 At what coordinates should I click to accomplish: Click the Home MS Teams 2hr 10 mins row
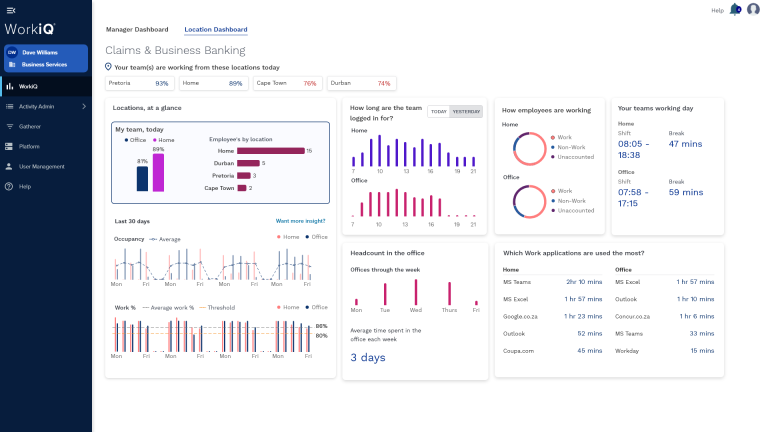552,282
